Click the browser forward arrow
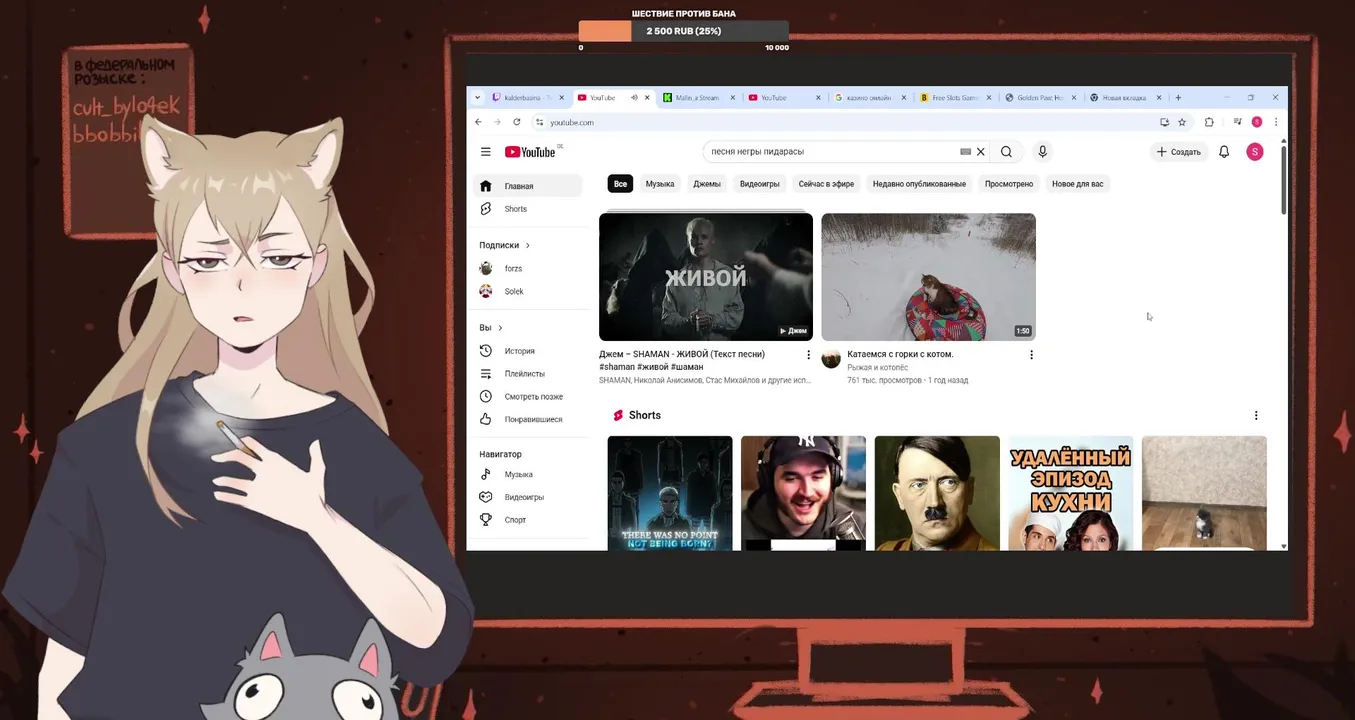Image resolution: width=1355 pixels, height=720 pixels. pos(497,122)
